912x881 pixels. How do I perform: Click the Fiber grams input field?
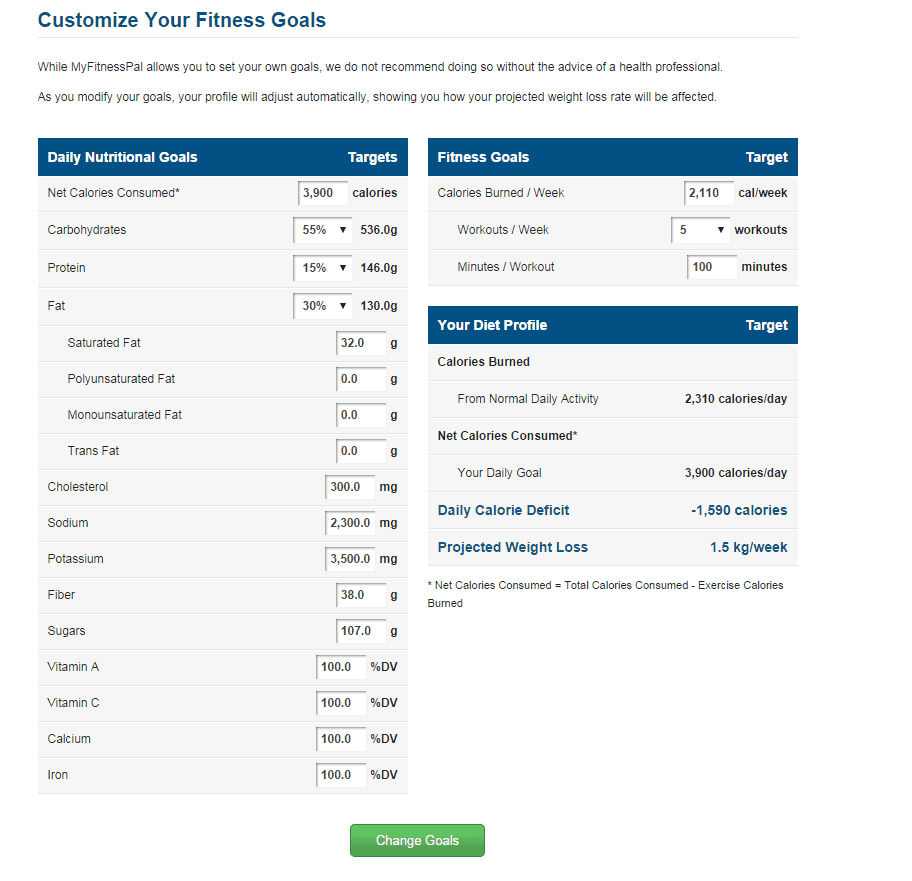click(x=361, y=595)
